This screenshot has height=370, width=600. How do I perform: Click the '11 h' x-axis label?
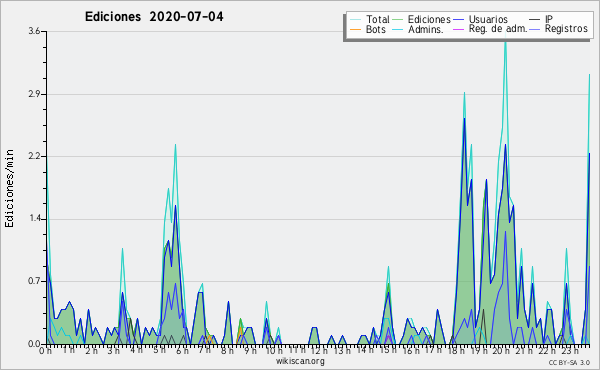[297, 350]
